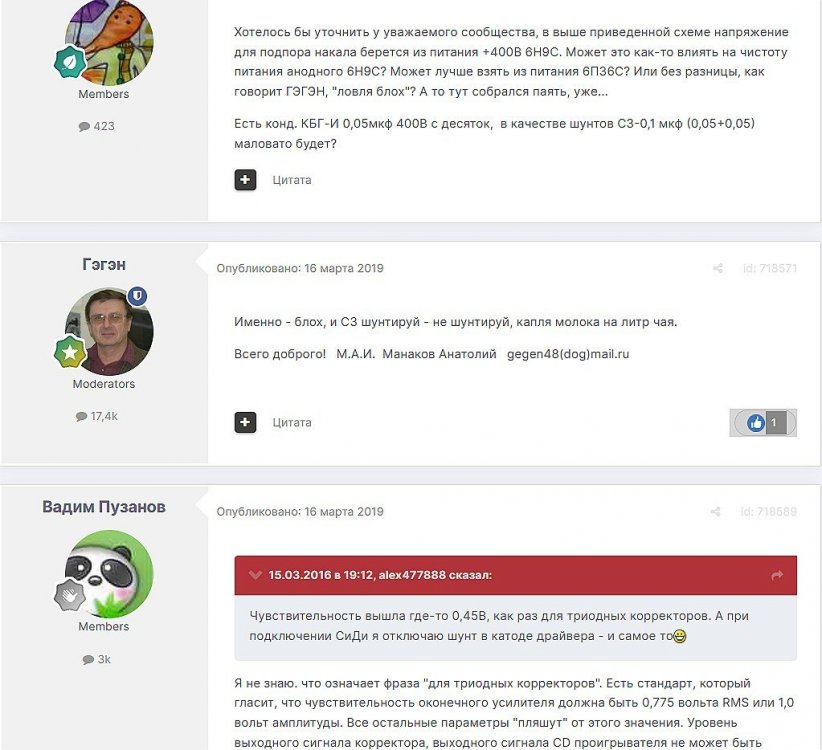
Task: Open the Гэгэн username profile link
Action: coord(104,264)
